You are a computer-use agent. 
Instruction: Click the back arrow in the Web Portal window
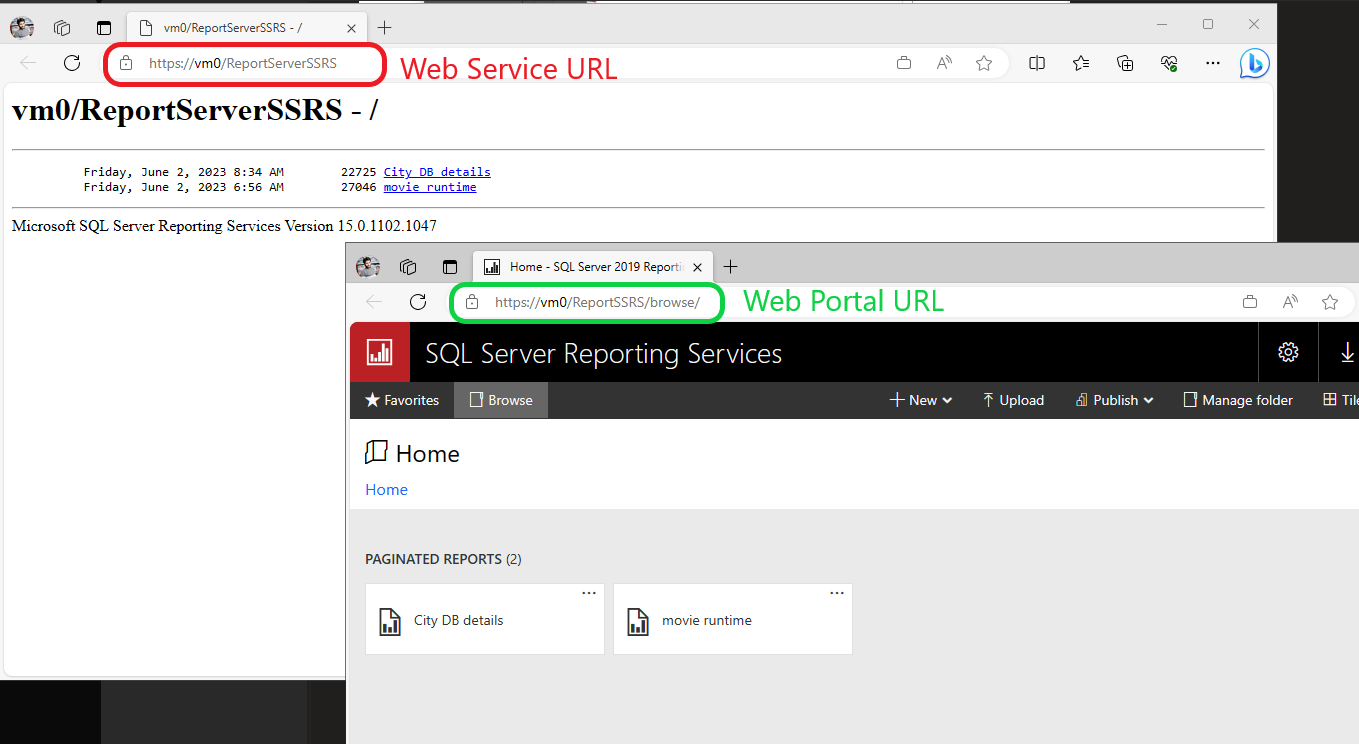click(x=374, y=302)
